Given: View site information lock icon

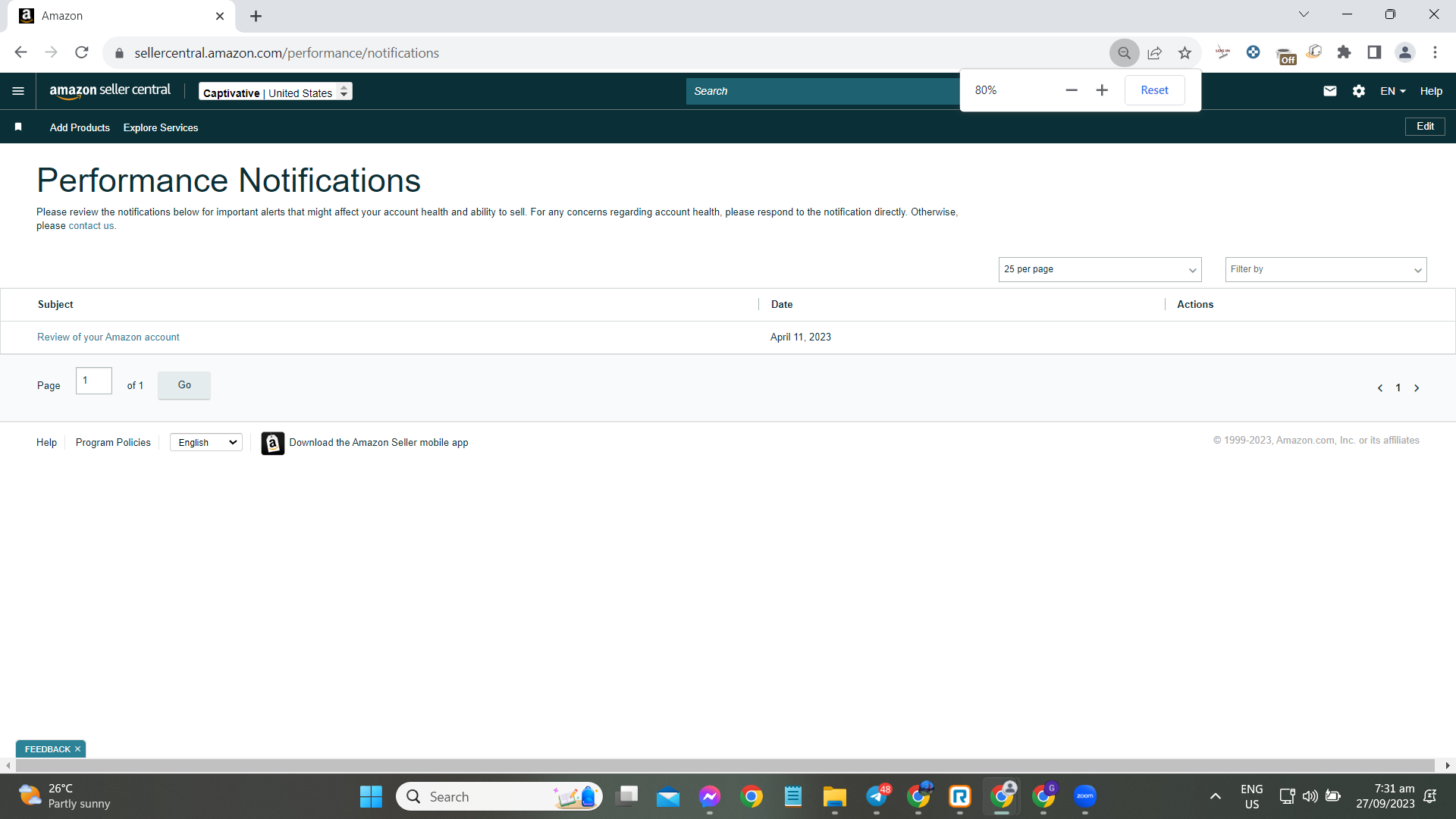Looking at the screenshot, I should click(x=119, y=53).
